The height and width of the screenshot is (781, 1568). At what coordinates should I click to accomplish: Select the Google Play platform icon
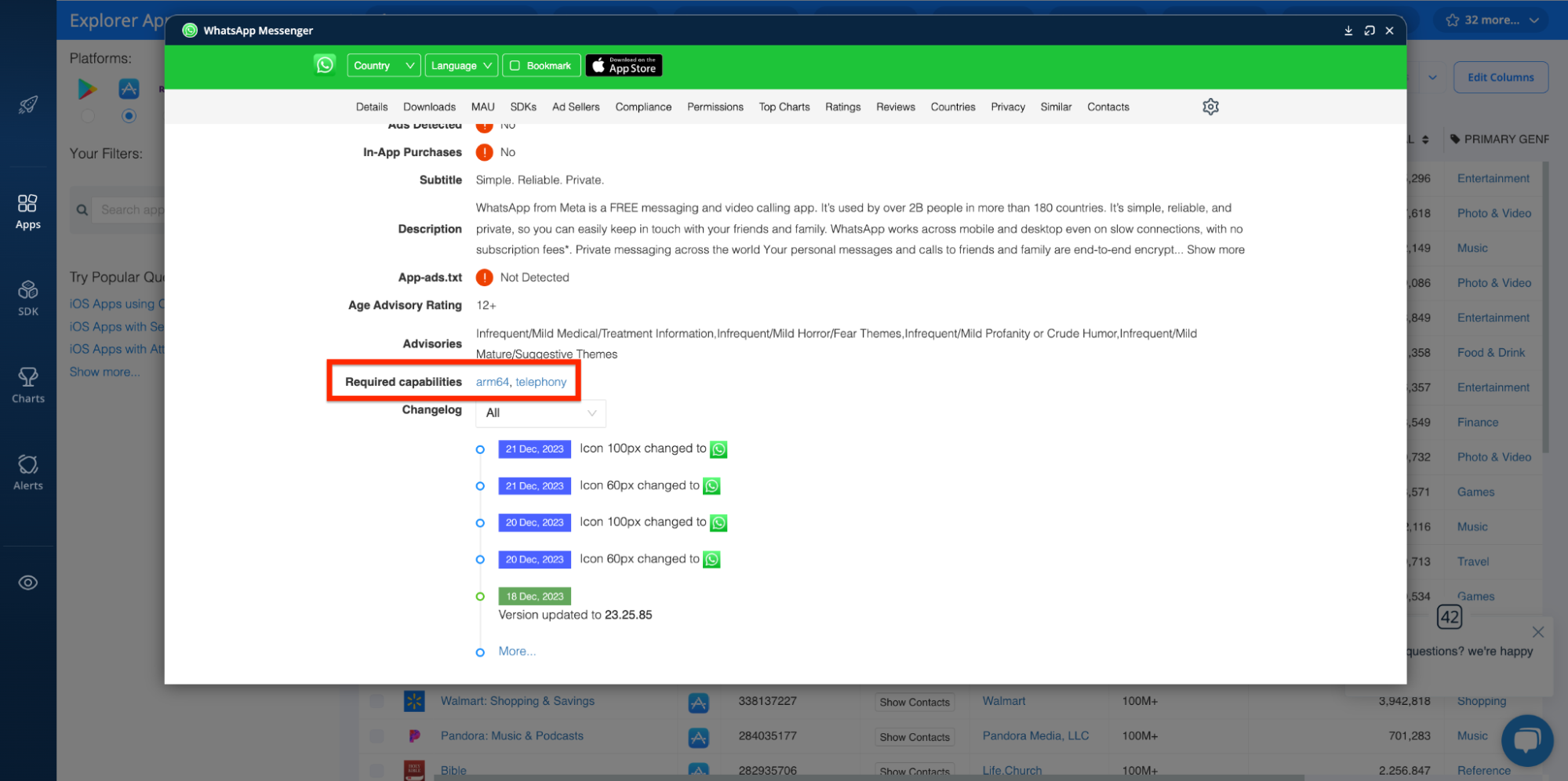[87, 89]
